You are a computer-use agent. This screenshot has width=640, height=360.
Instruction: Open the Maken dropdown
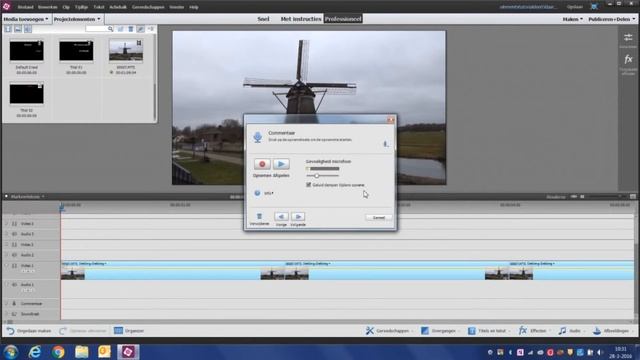[572, 19]
